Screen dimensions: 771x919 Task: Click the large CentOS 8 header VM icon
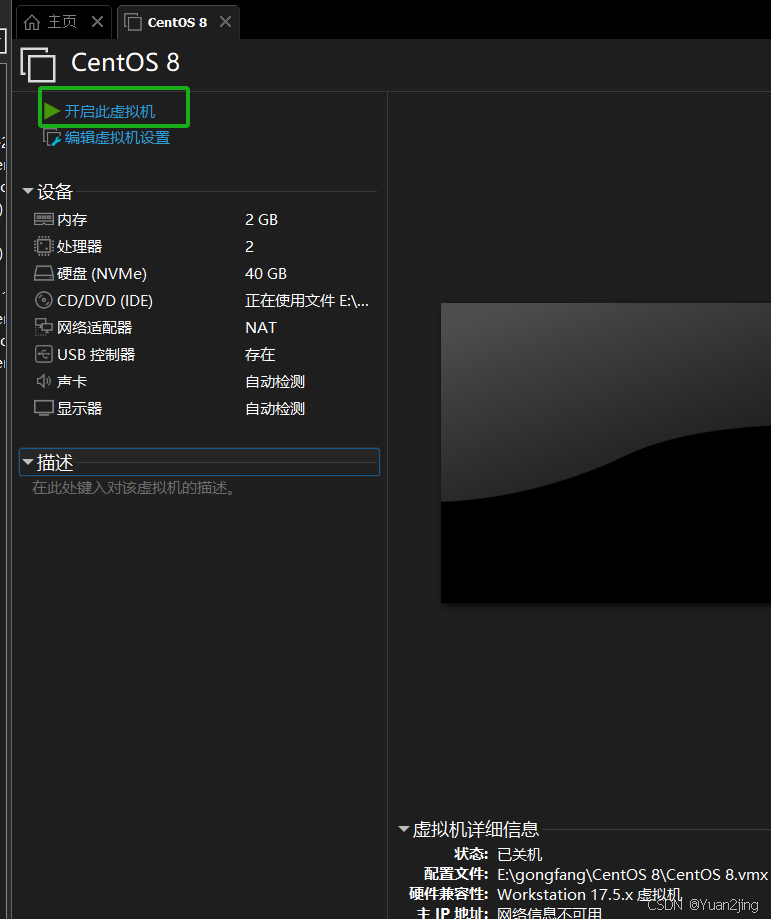click(38, 64)
